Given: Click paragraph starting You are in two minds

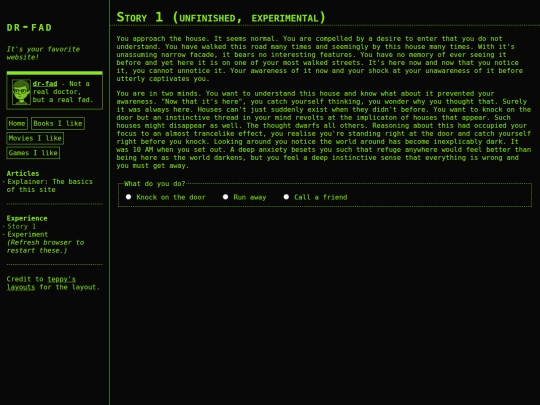Looking at the screenshot, I should (324, 129).
